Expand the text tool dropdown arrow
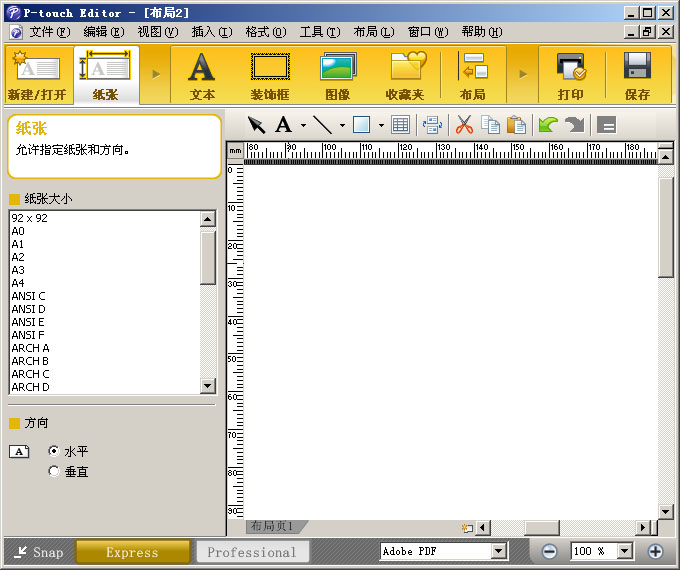 [303, 126]
